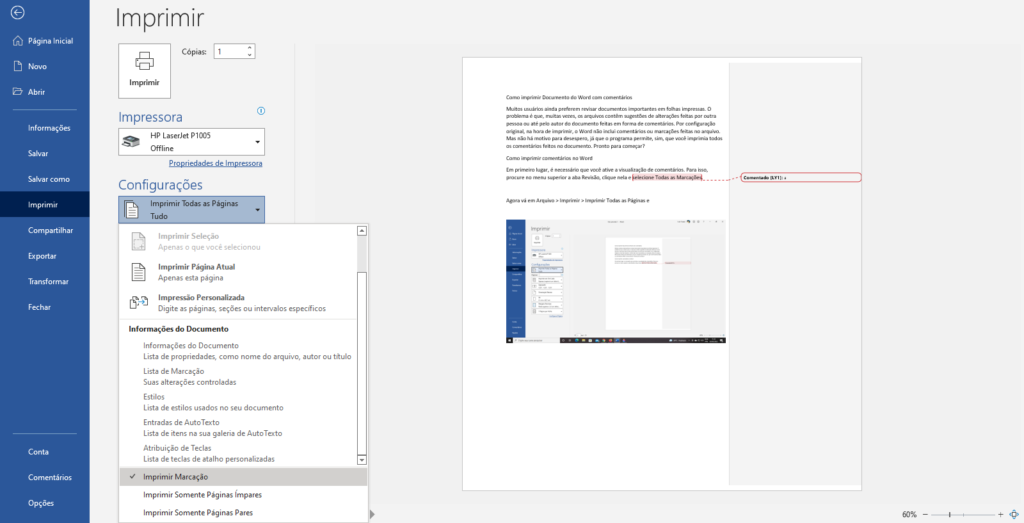Click the 60% zoom level text
This screenshot has height=523, width=1024.
click(909, 515)
